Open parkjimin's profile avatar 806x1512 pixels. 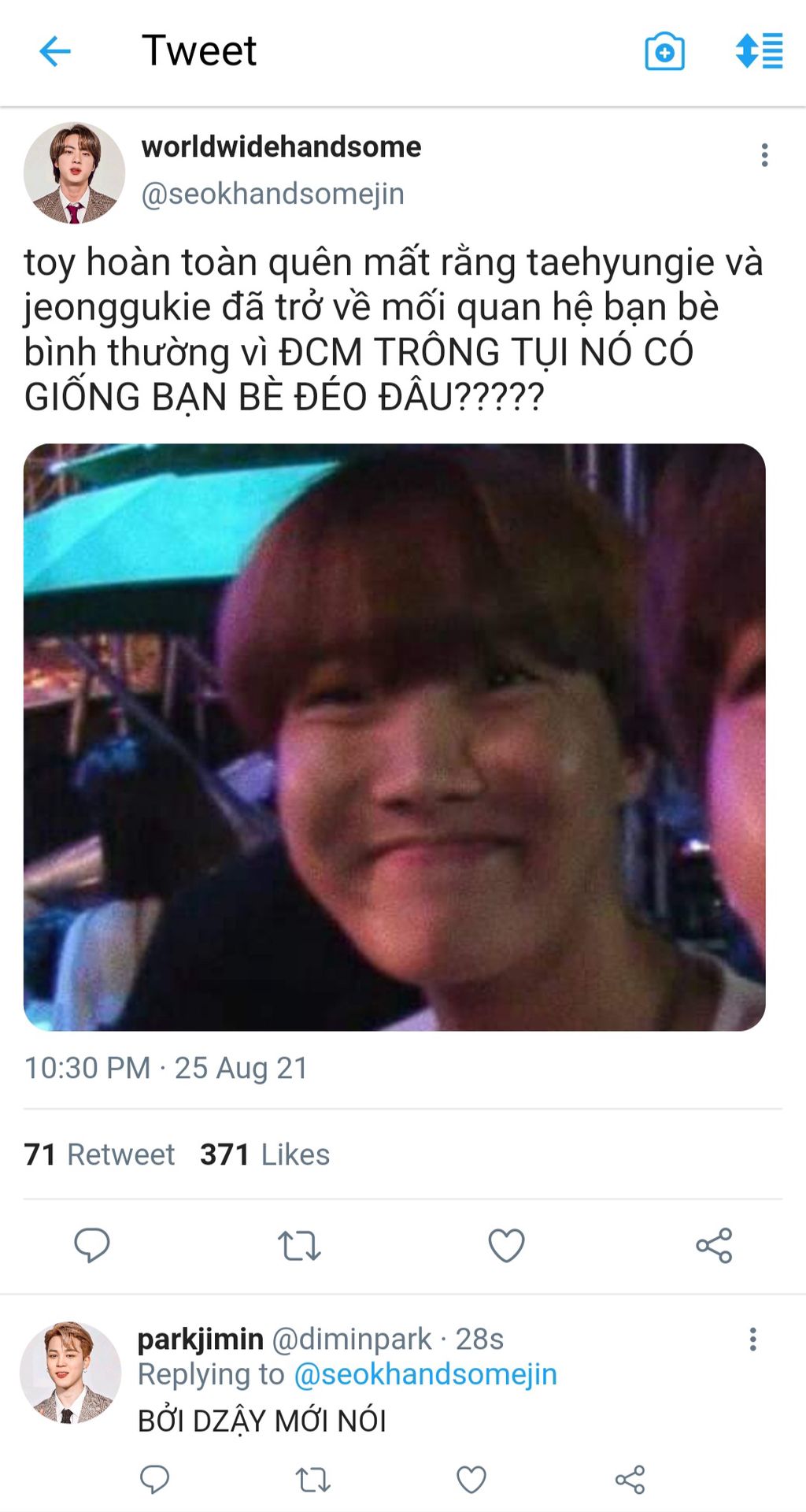coord(70,1373)
